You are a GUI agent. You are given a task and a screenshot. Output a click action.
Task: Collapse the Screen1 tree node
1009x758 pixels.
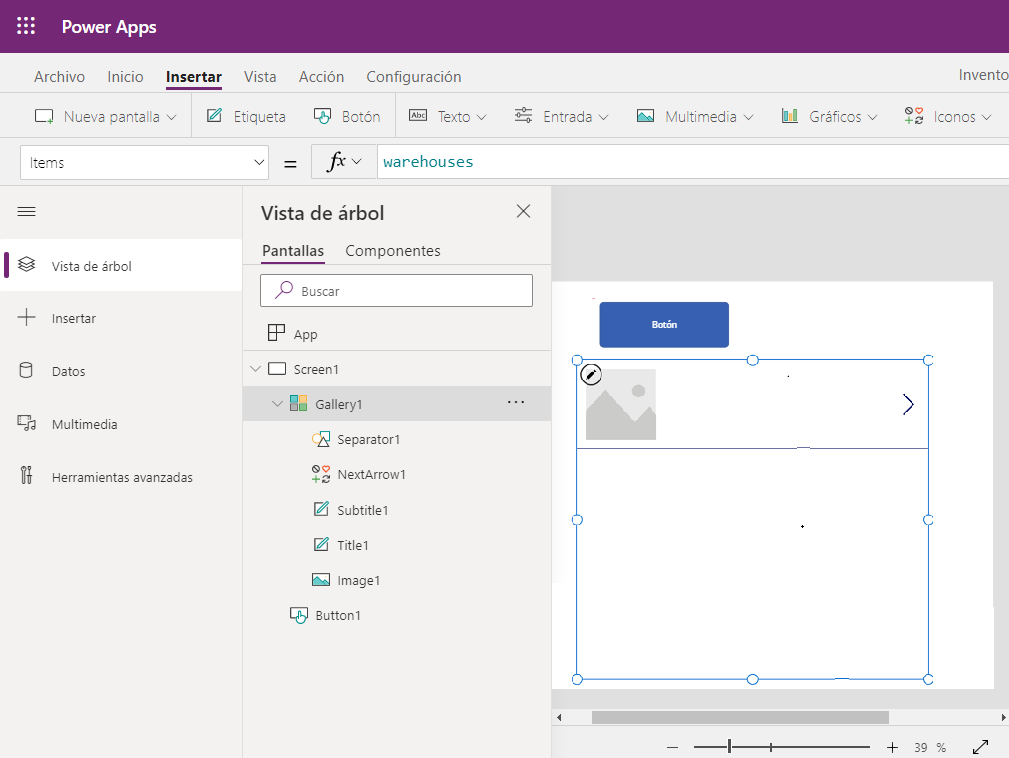[255, 369]
